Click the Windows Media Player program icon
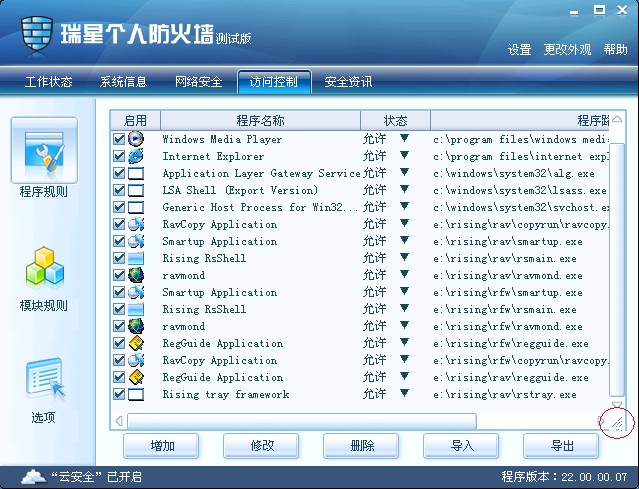This screenshot has height=489, width=639. pyautogui.click(x=136, y=139)
